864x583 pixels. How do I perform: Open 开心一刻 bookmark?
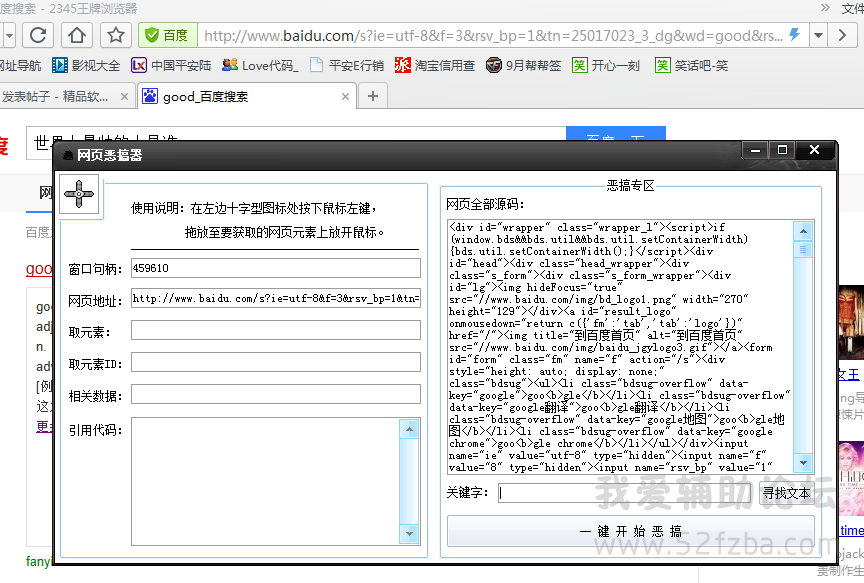click(606, 66)
